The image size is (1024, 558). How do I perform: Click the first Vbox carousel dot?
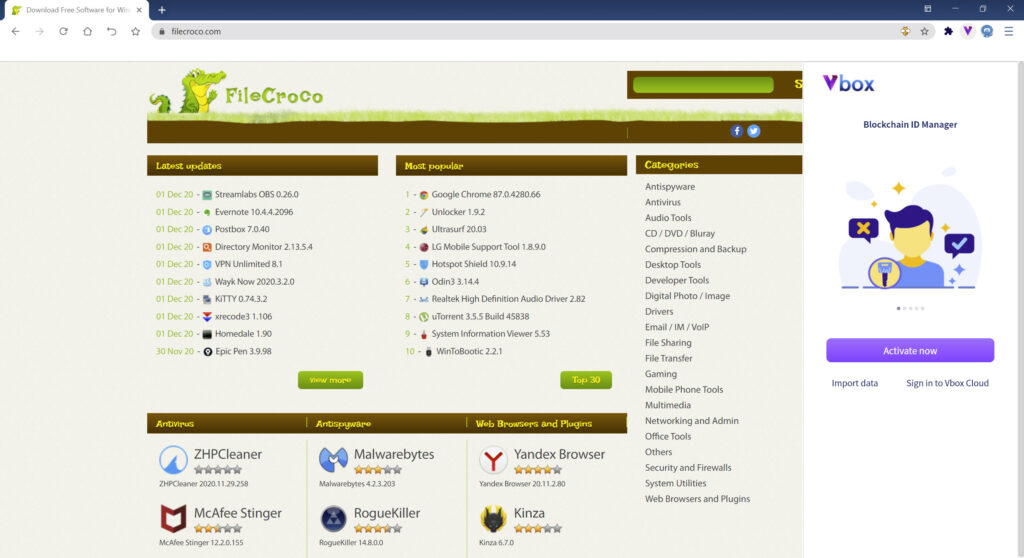(x=899, y=308)
